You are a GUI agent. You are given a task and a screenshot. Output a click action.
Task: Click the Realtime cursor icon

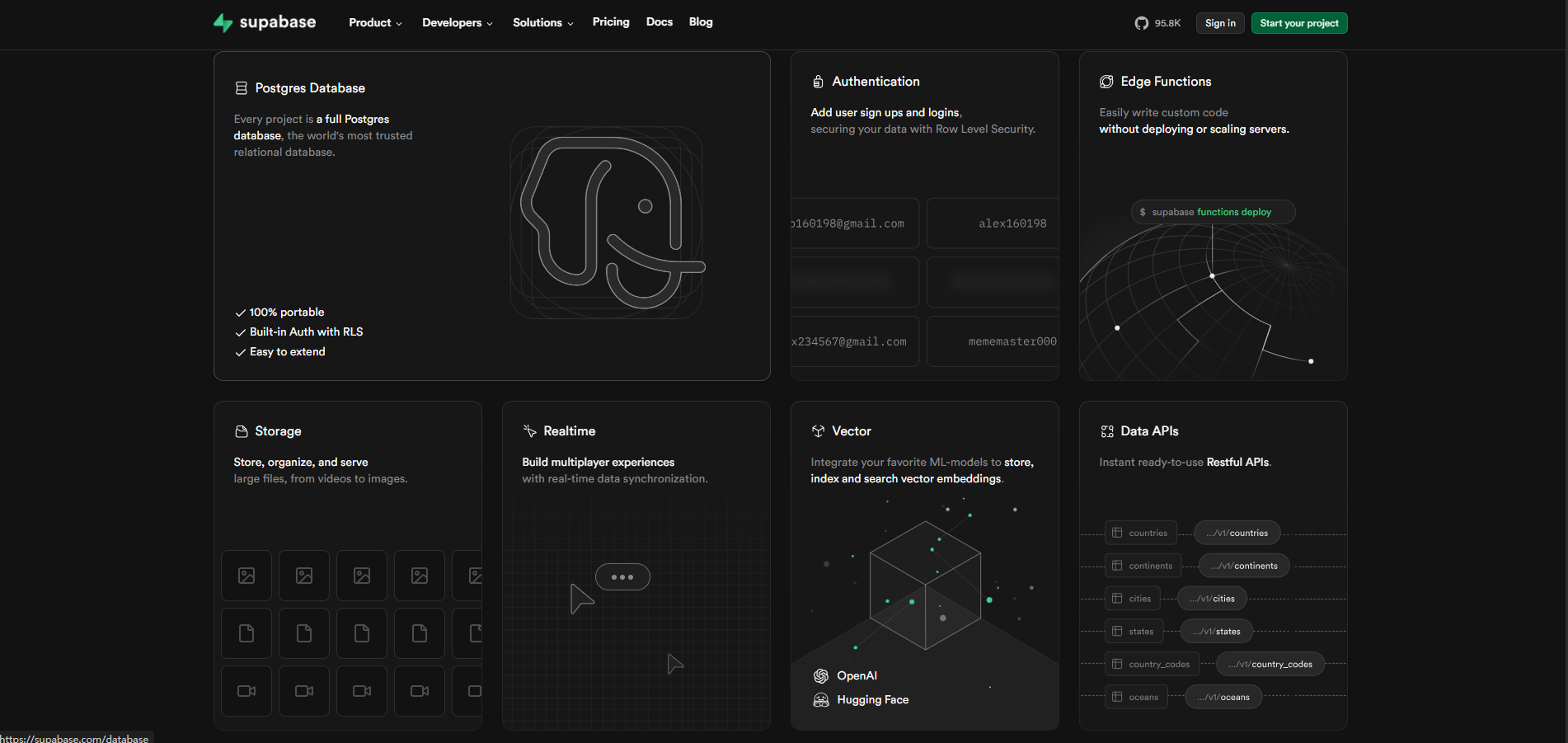[530, 431]
